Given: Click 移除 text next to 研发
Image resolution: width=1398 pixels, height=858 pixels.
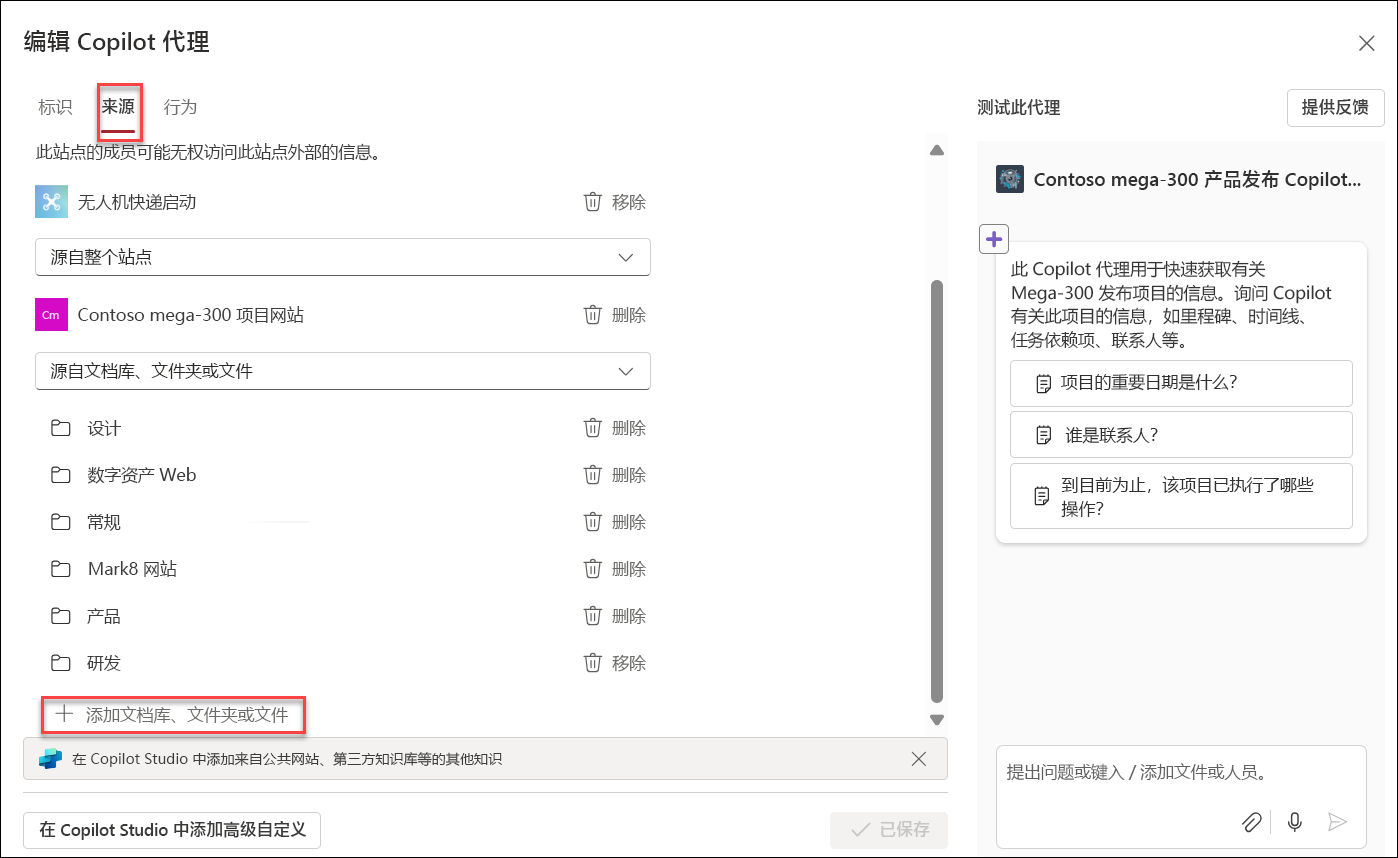Looking at the screenshot, I should (629, 663).
